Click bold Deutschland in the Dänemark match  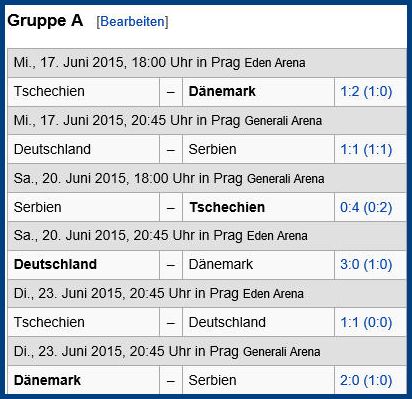55,265
